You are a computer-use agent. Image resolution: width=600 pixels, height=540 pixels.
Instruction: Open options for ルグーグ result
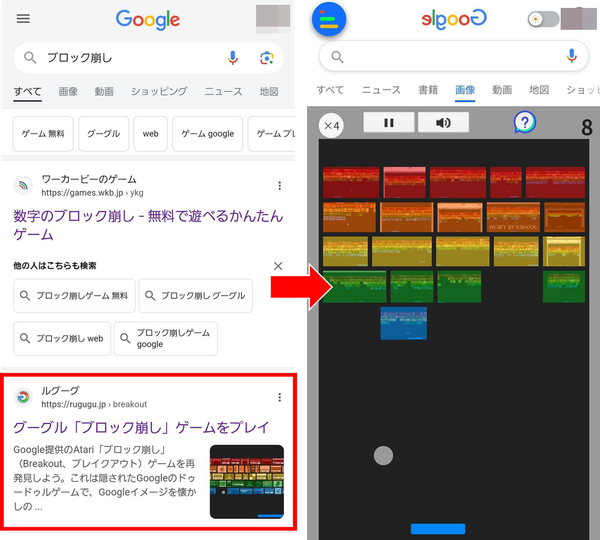pyautogui.click(x=280, y=397)
